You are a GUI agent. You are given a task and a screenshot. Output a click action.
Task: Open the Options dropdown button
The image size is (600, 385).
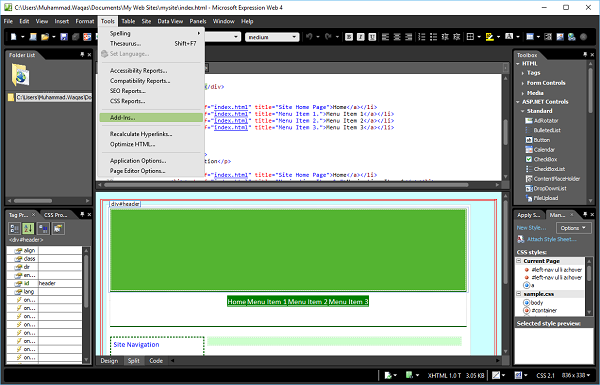tap(573, 228)
